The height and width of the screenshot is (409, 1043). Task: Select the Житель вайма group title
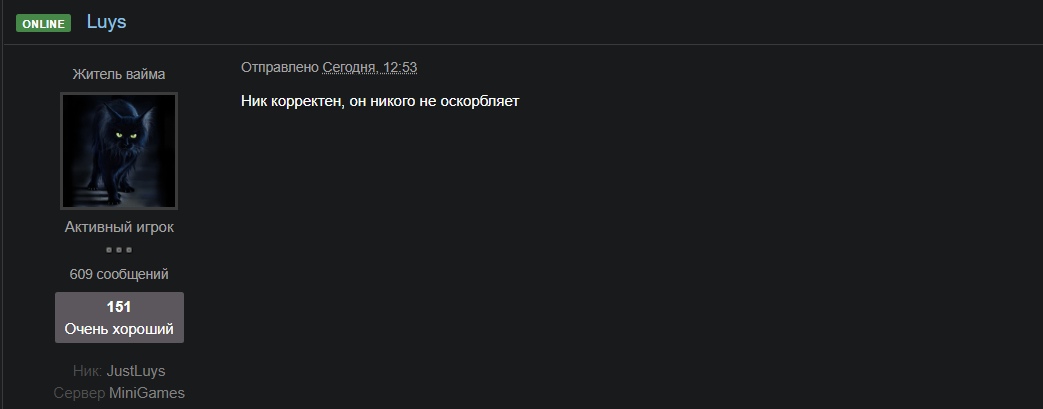click(x=119, y=74)
